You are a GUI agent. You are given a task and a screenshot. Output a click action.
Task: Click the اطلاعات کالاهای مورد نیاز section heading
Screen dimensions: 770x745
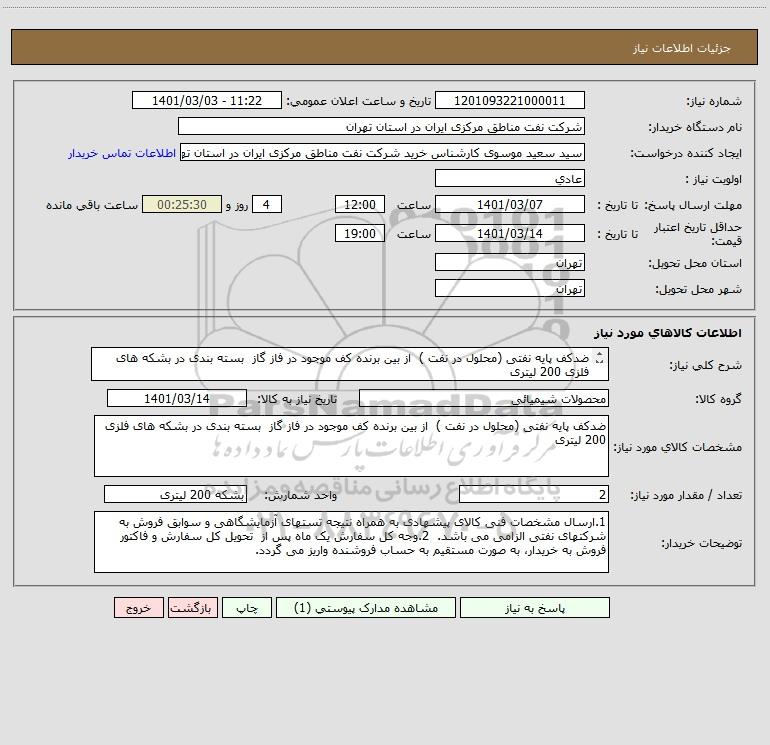click(x=668, y=333)
